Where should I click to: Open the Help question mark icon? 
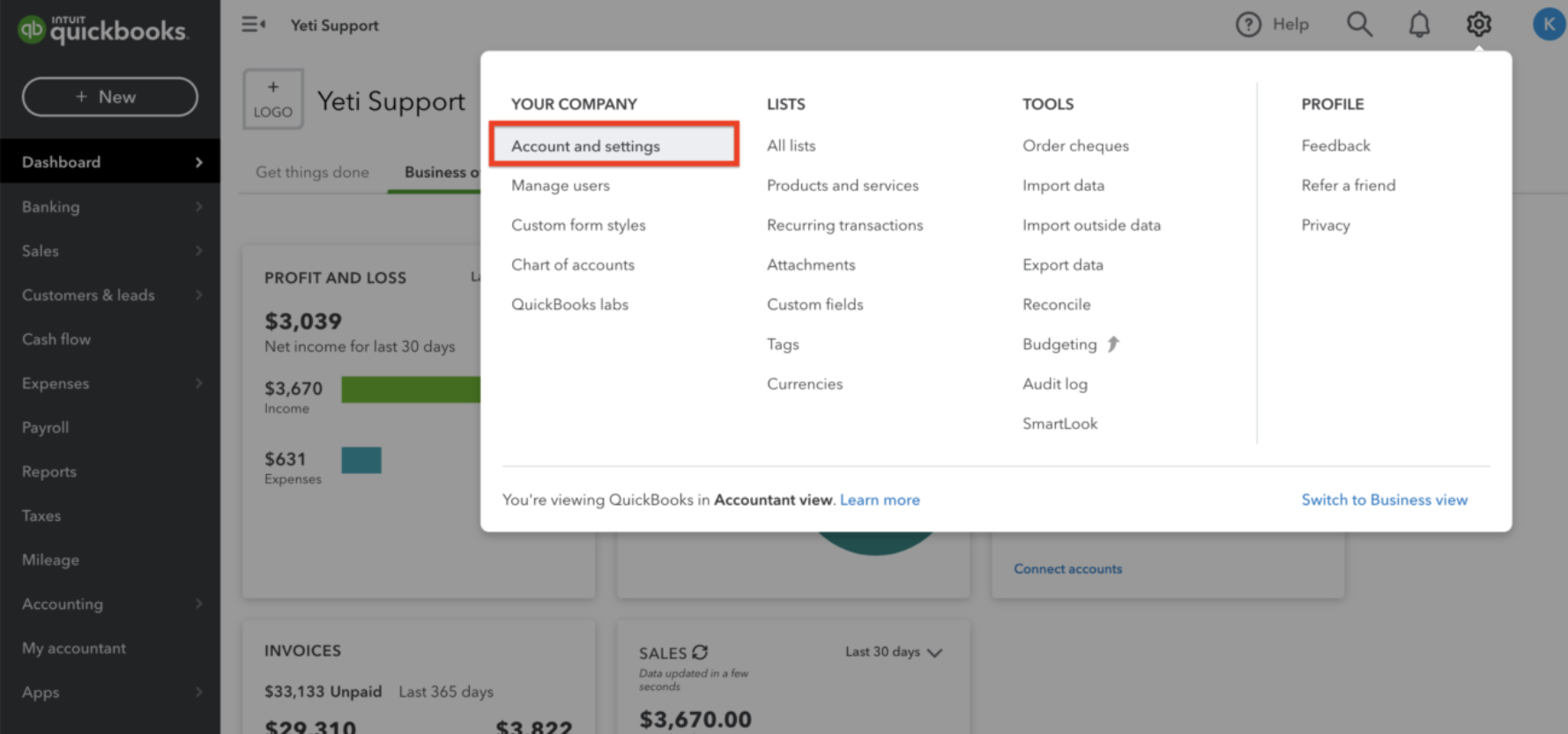tap(1248, 25)
